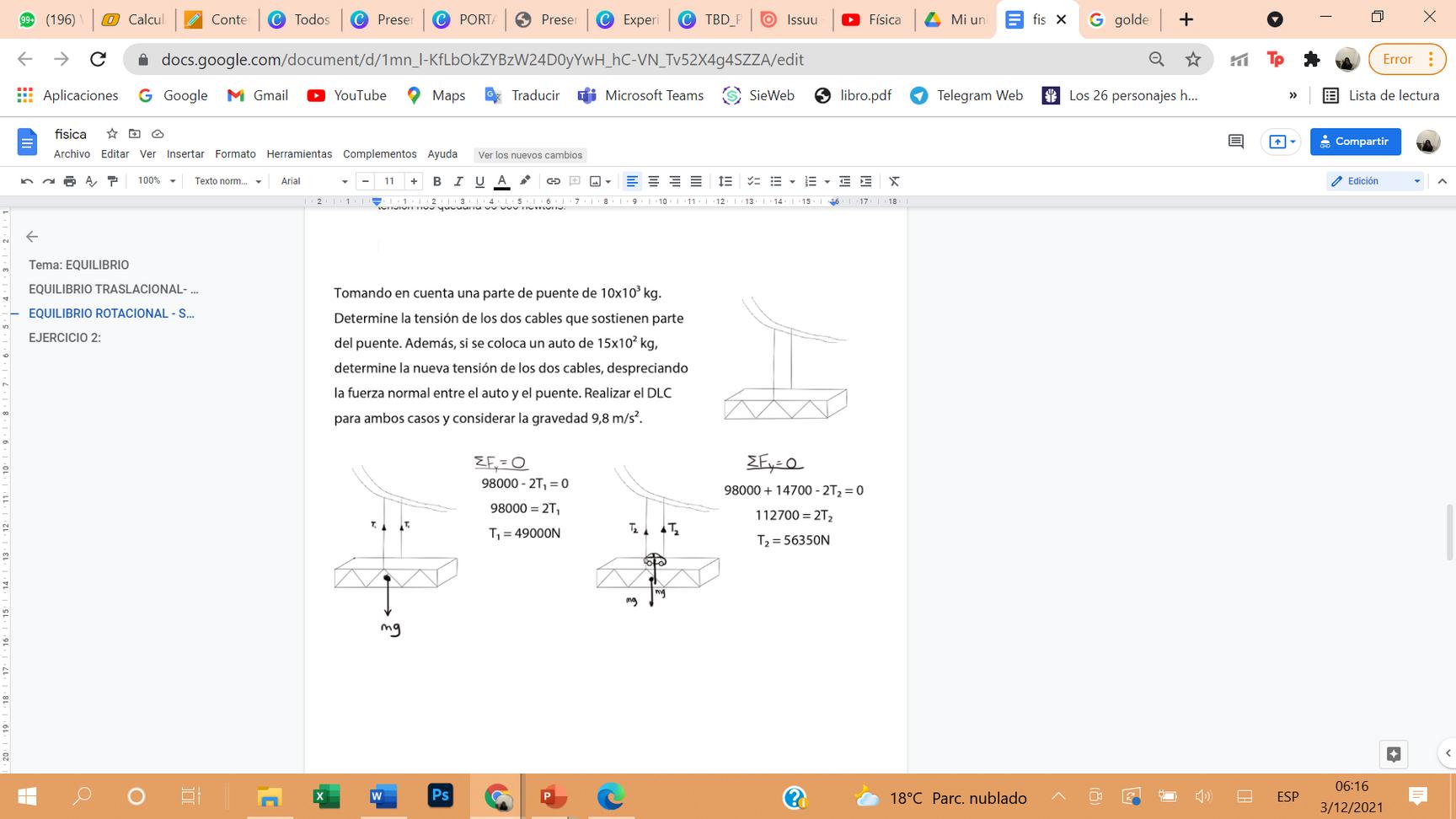Open the numbered list dropdown arrow

pos(827,181)
